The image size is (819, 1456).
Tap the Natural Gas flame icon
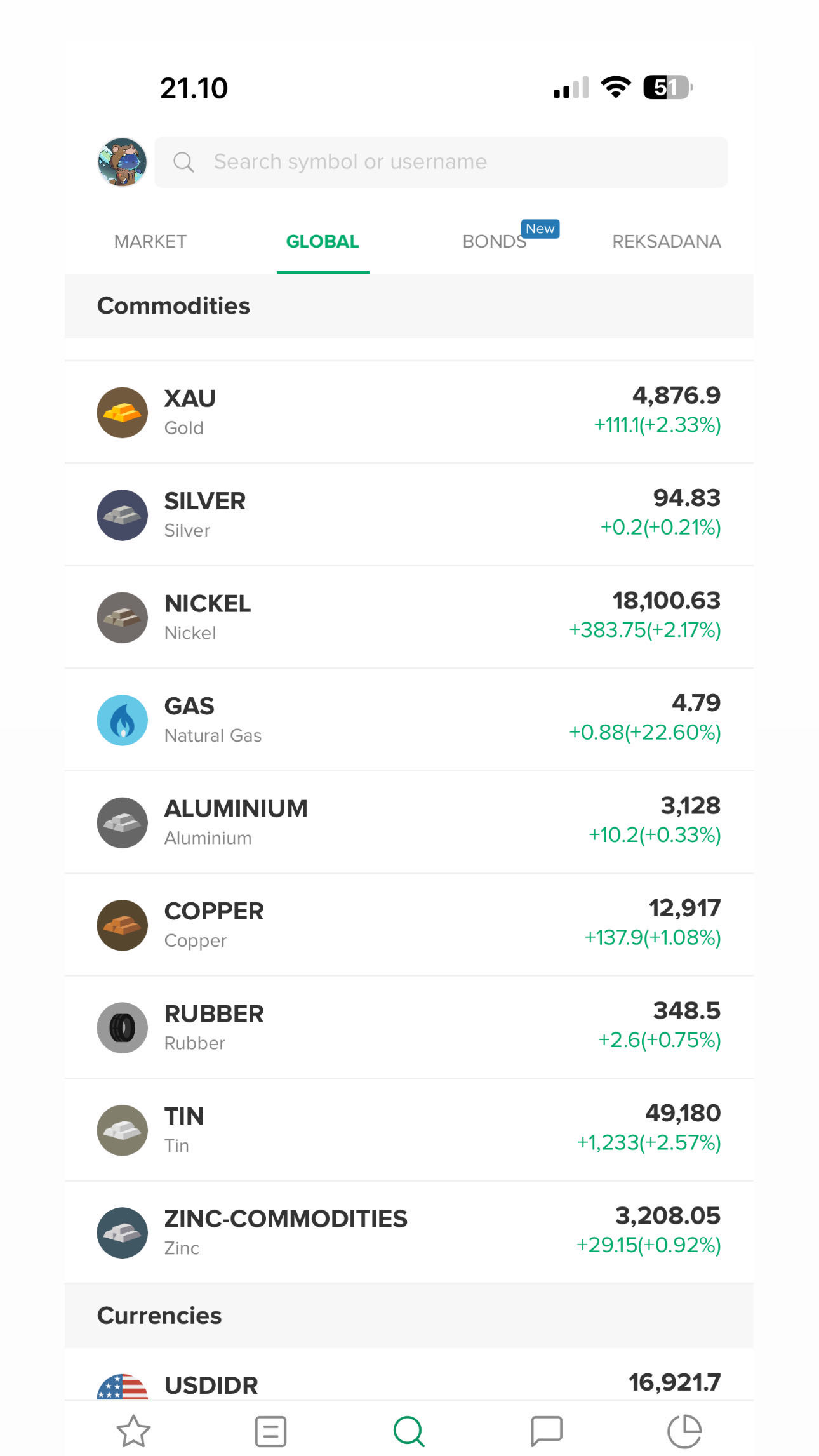122,720
